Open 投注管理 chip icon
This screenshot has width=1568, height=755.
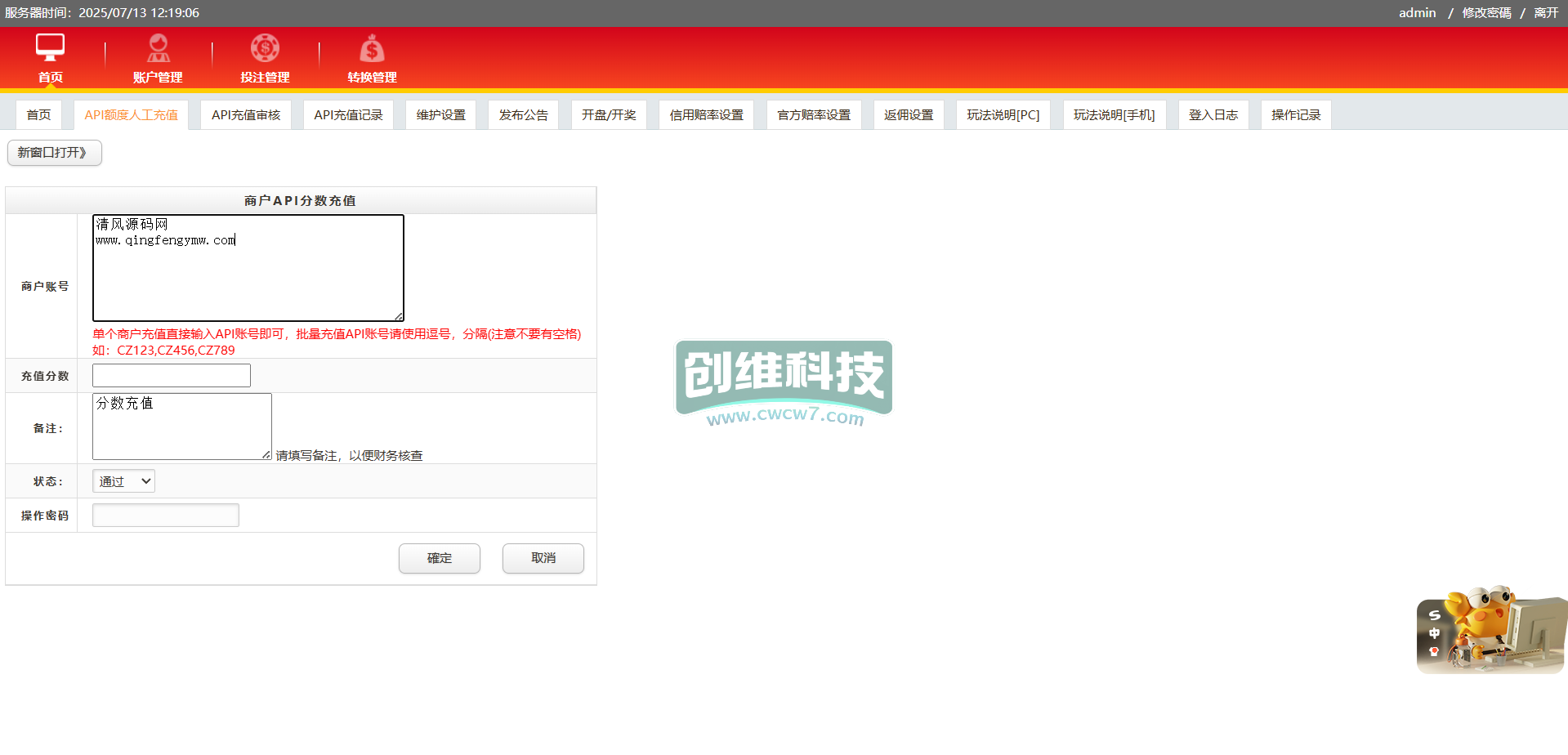click(x=265, y=47)
